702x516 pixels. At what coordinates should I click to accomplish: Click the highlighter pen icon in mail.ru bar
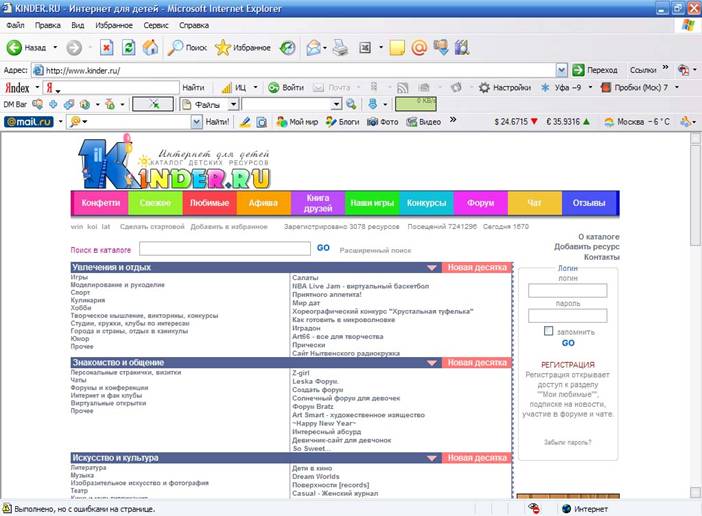[245, 122]
